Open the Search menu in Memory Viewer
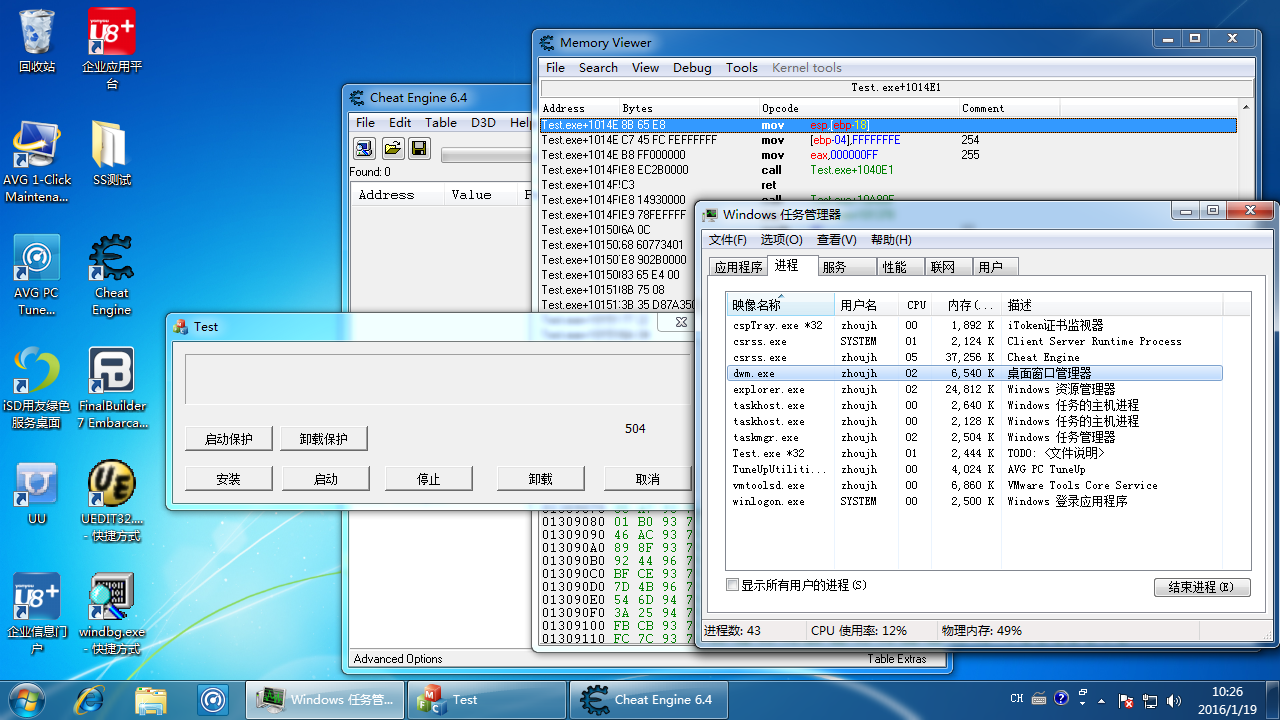Image resolution: width=1280 pixels, height=720 pixels. pyautogui.click(x=598, y=68)
